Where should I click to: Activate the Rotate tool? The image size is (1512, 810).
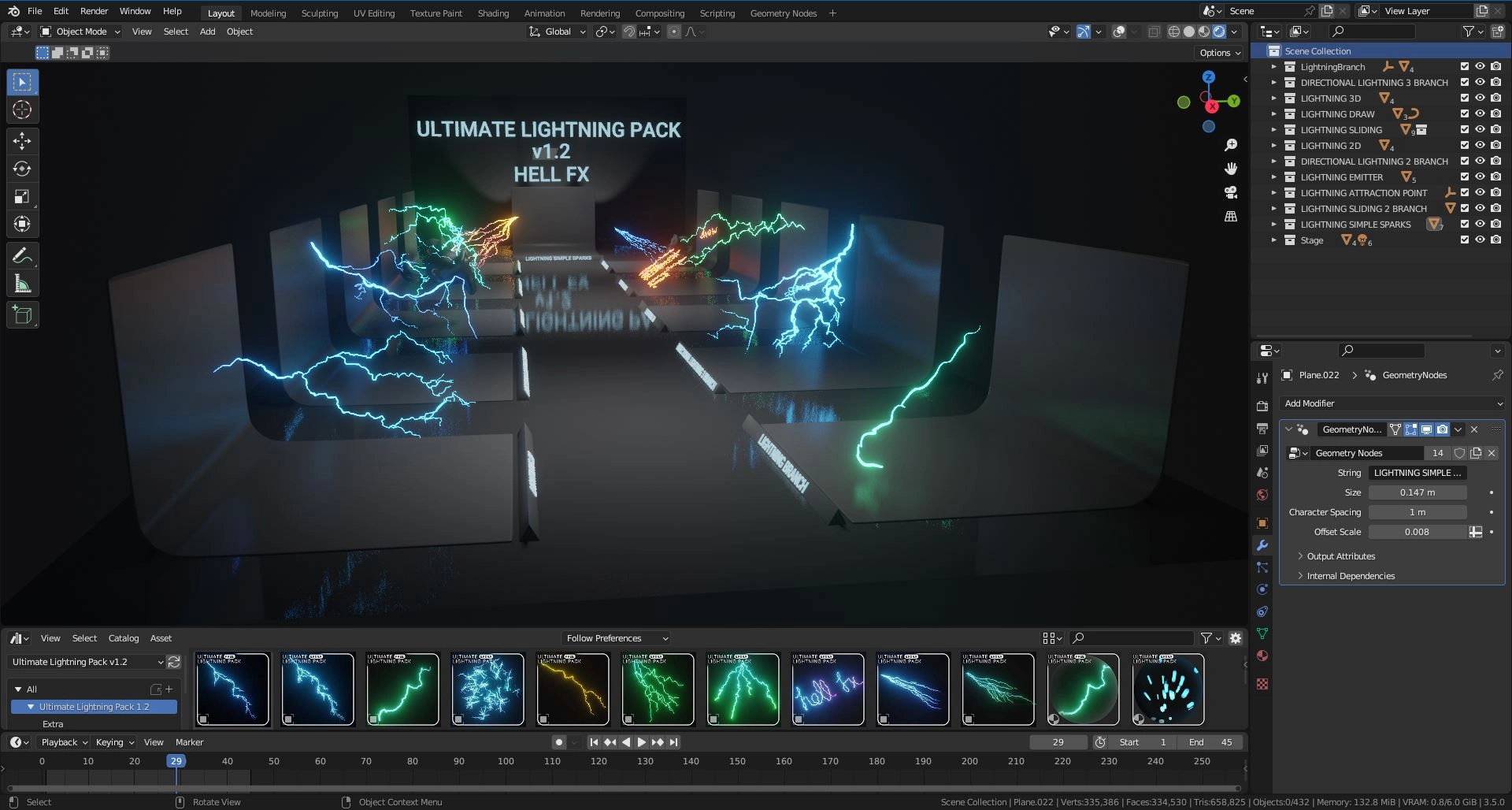tap(22, 169)
